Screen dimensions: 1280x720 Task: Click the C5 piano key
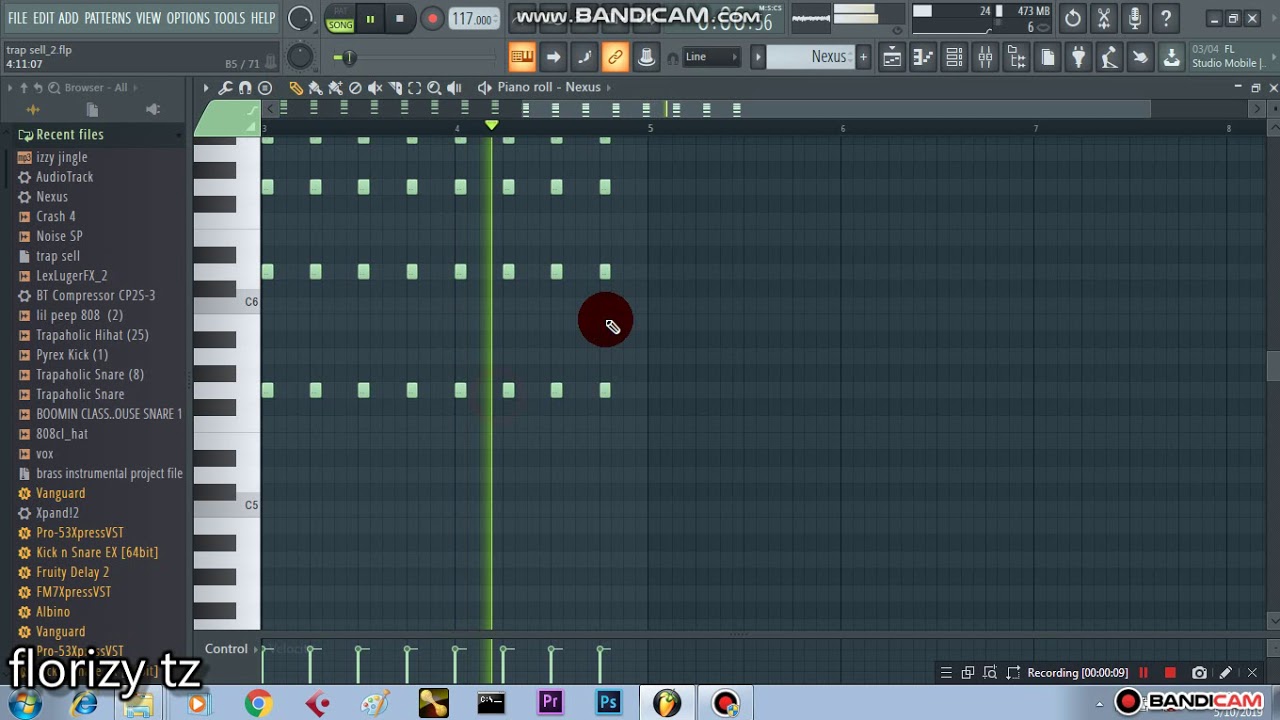click(x=227, y=506)
